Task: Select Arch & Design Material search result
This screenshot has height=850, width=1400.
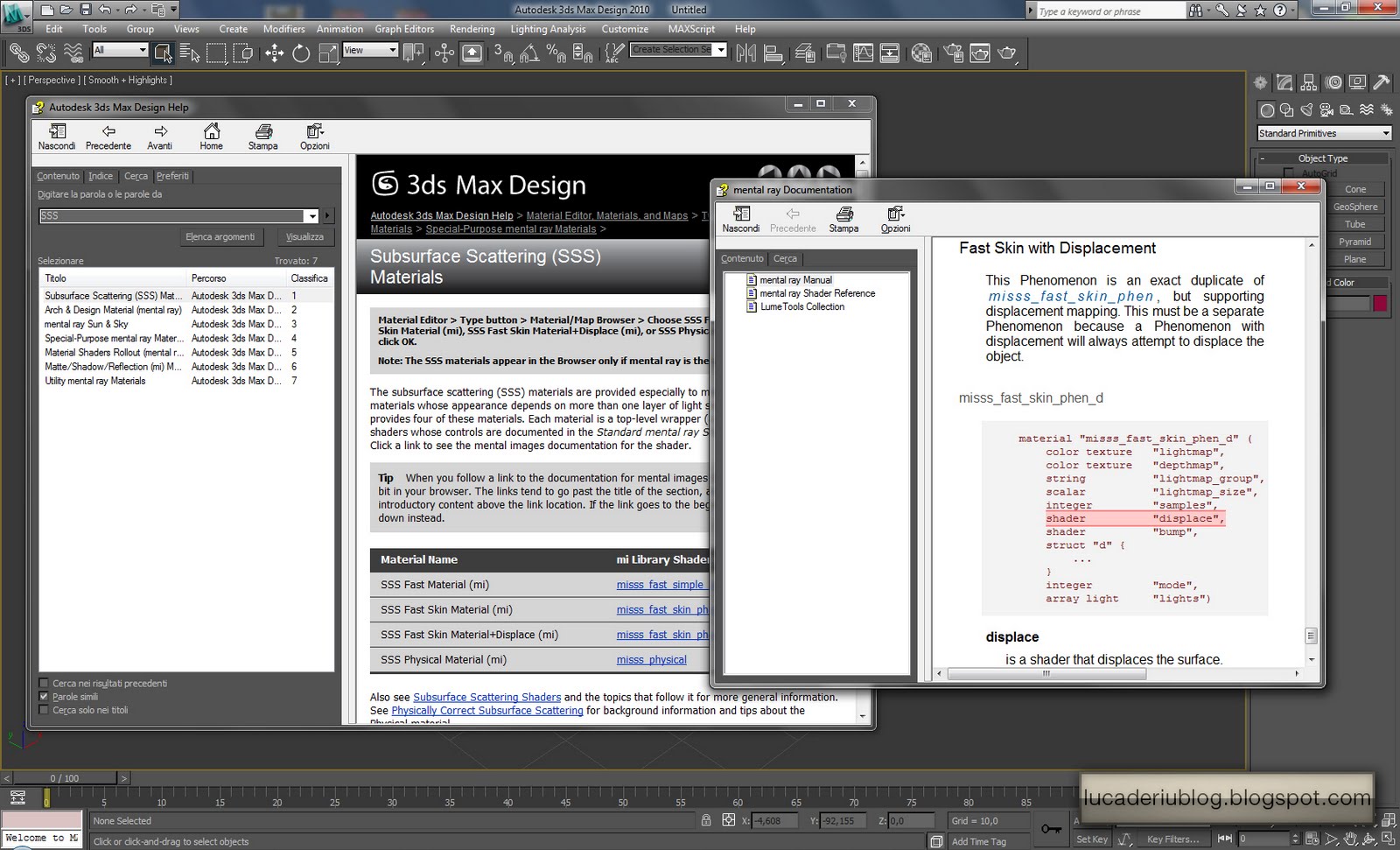Action: click(113, 310)
